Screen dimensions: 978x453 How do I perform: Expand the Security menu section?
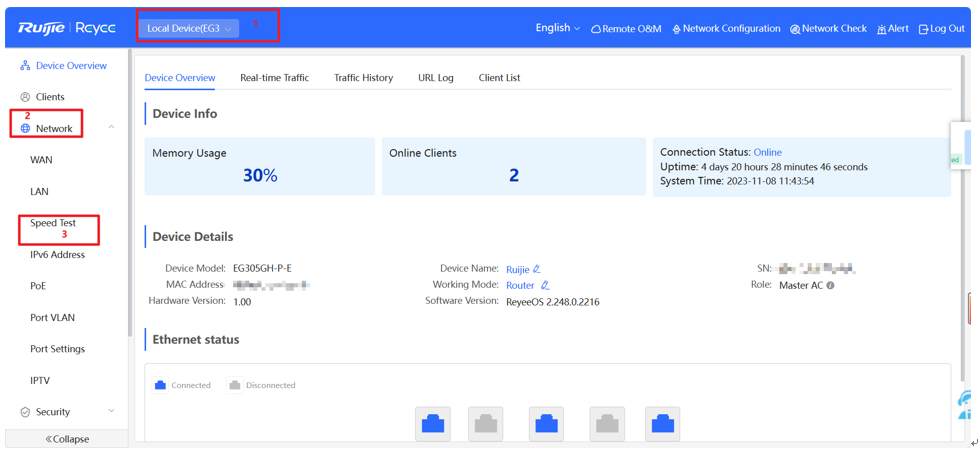111,412
